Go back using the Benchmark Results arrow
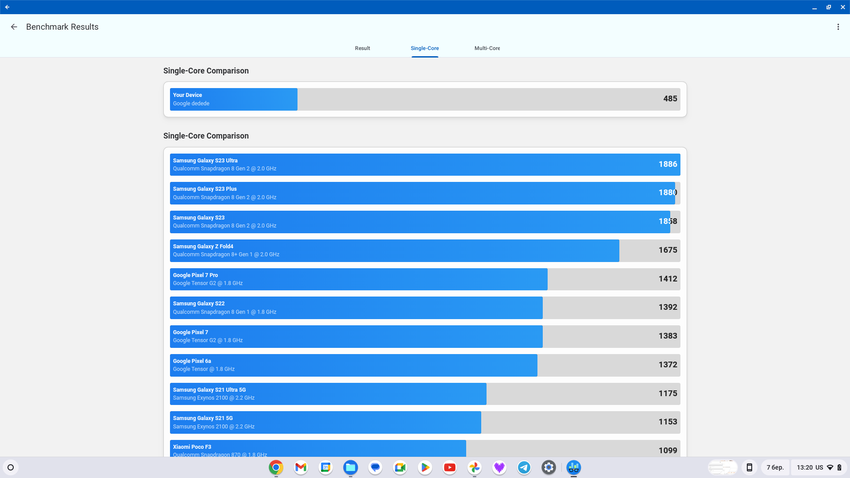 [14, 27]
